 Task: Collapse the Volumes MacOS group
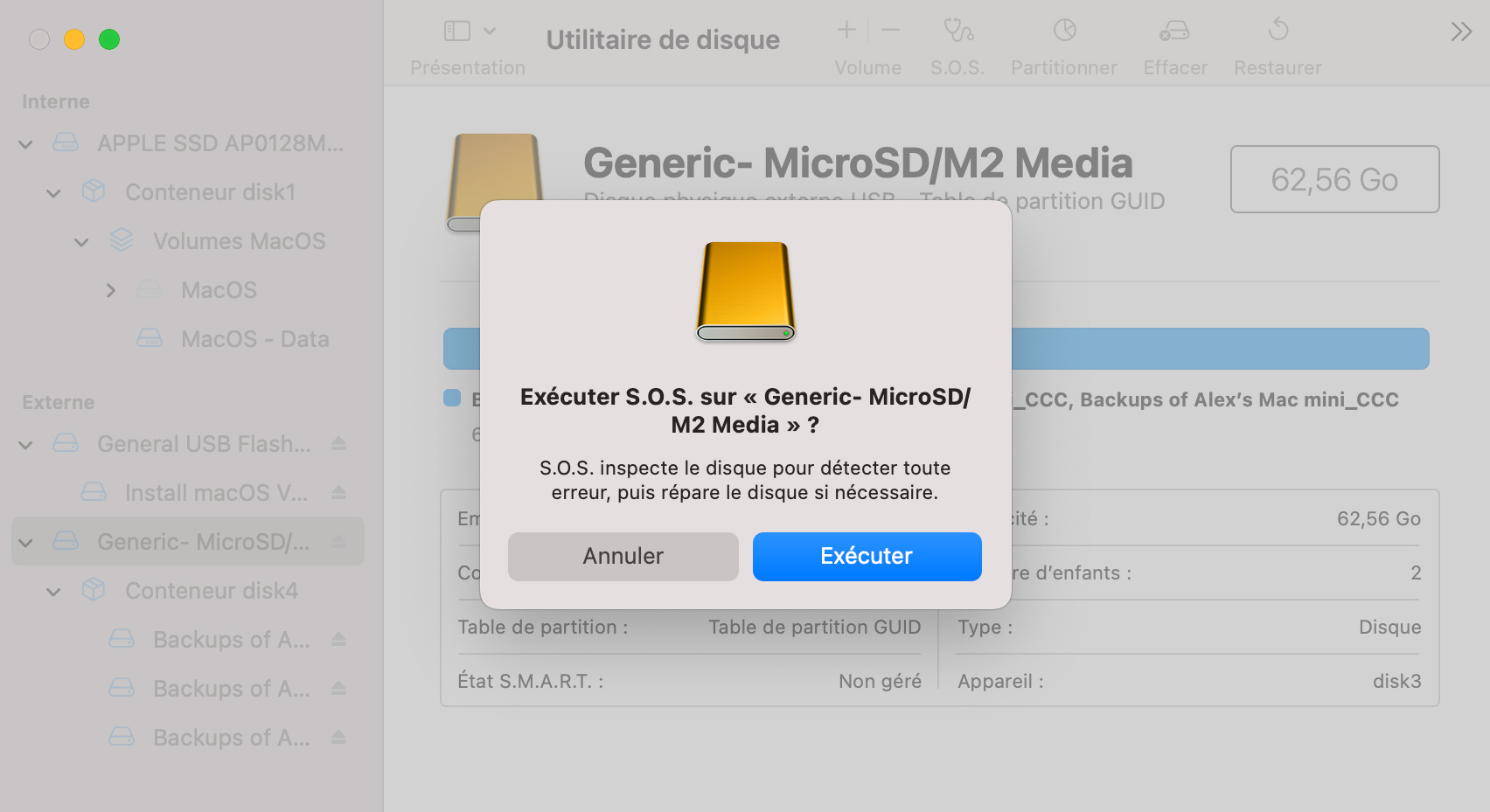click(x=81, y=242)
